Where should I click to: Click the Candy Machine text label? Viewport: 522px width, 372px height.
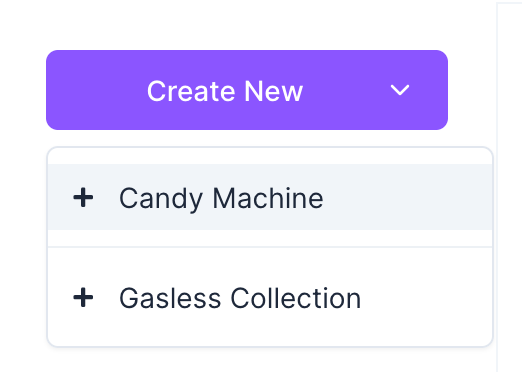(x=221, y=199)
